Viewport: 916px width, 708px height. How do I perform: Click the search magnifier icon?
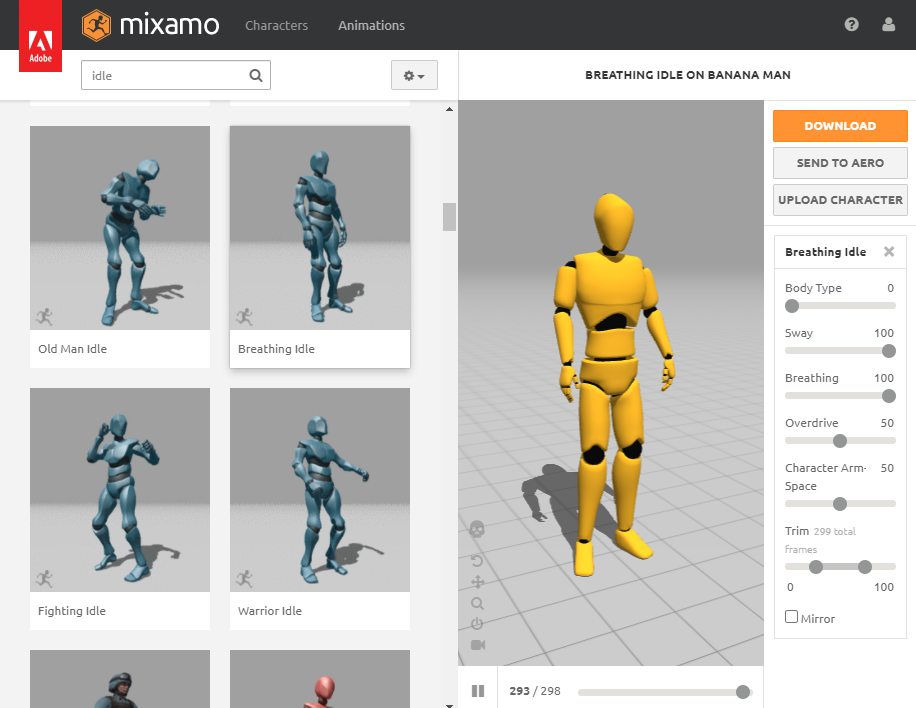coord(256,75)
